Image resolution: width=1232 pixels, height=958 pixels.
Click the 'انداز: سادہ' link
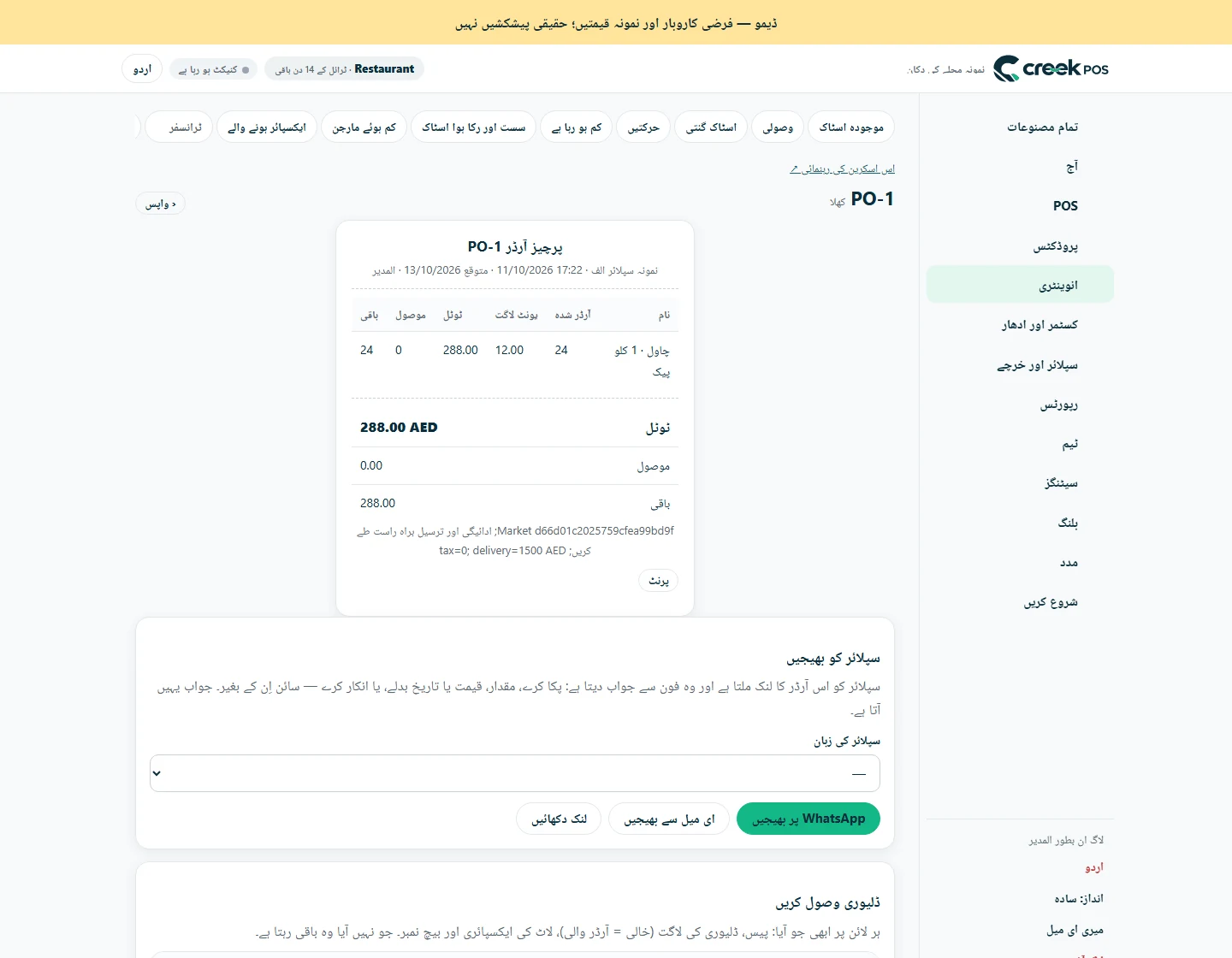tap(1079, 898)
